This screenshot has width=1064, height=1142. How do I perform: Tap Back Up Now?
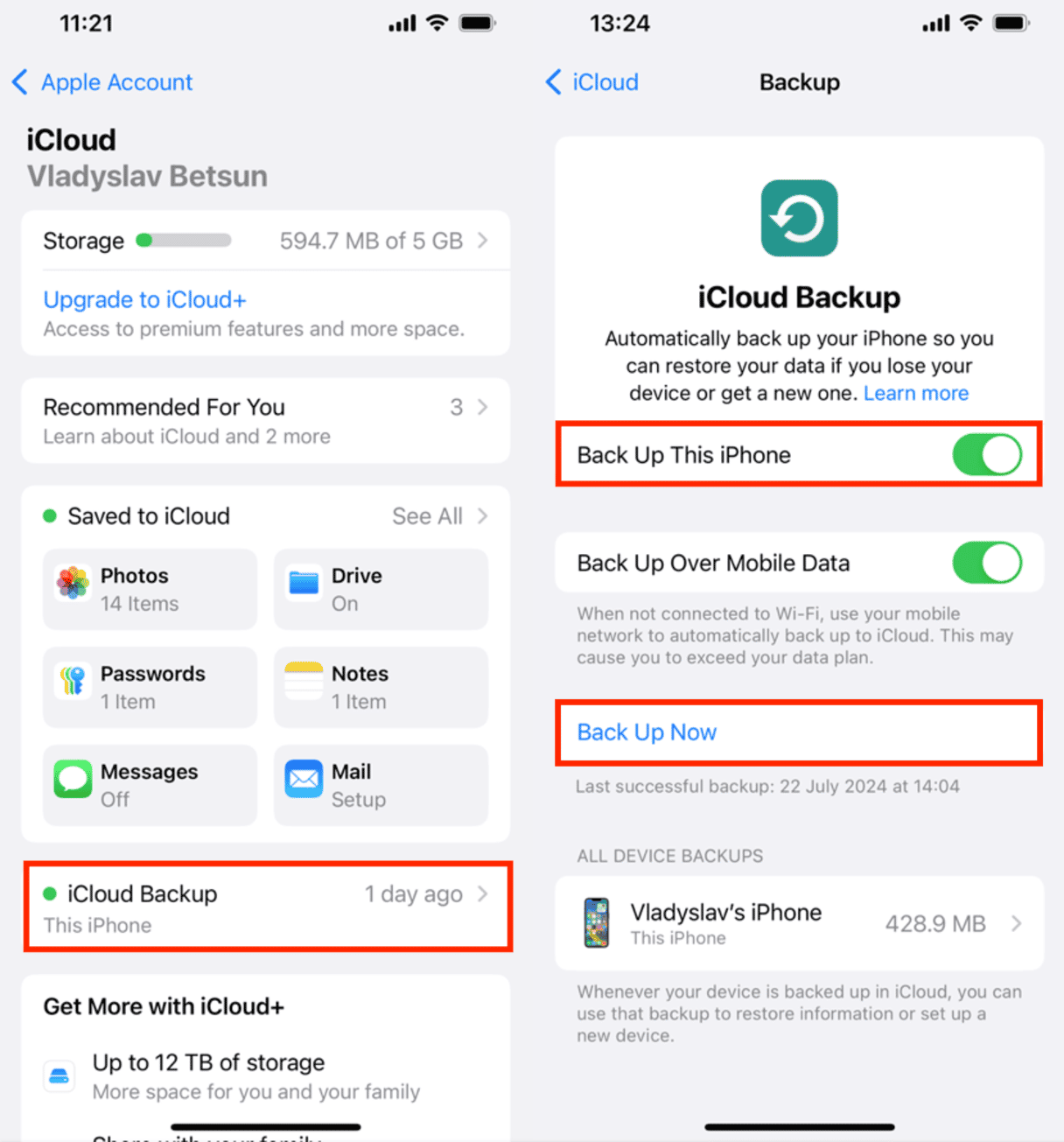pyautogui.click(x=647, y=732)
